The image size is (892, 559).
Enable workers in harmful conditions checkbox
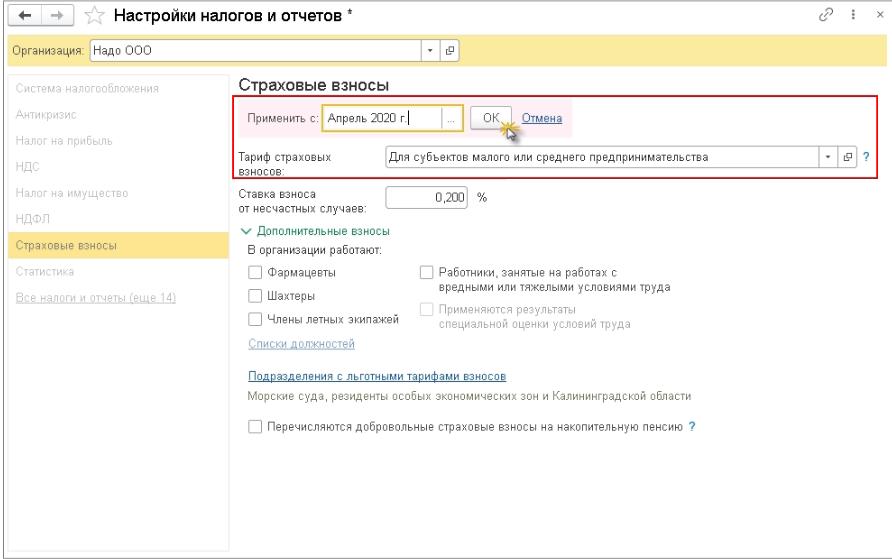(426, 272)
